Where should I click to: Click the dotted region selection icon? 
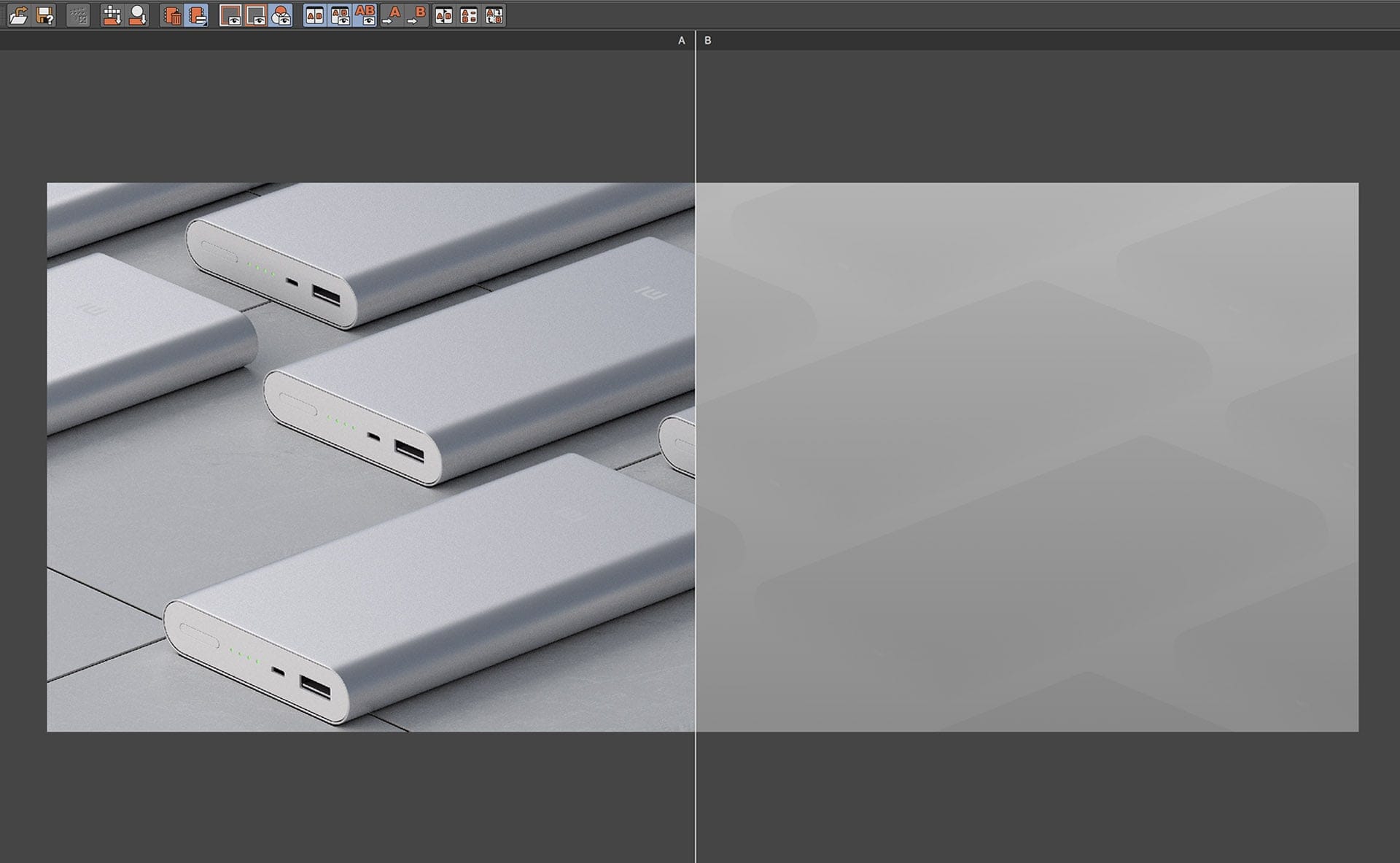tap(78, 15)
